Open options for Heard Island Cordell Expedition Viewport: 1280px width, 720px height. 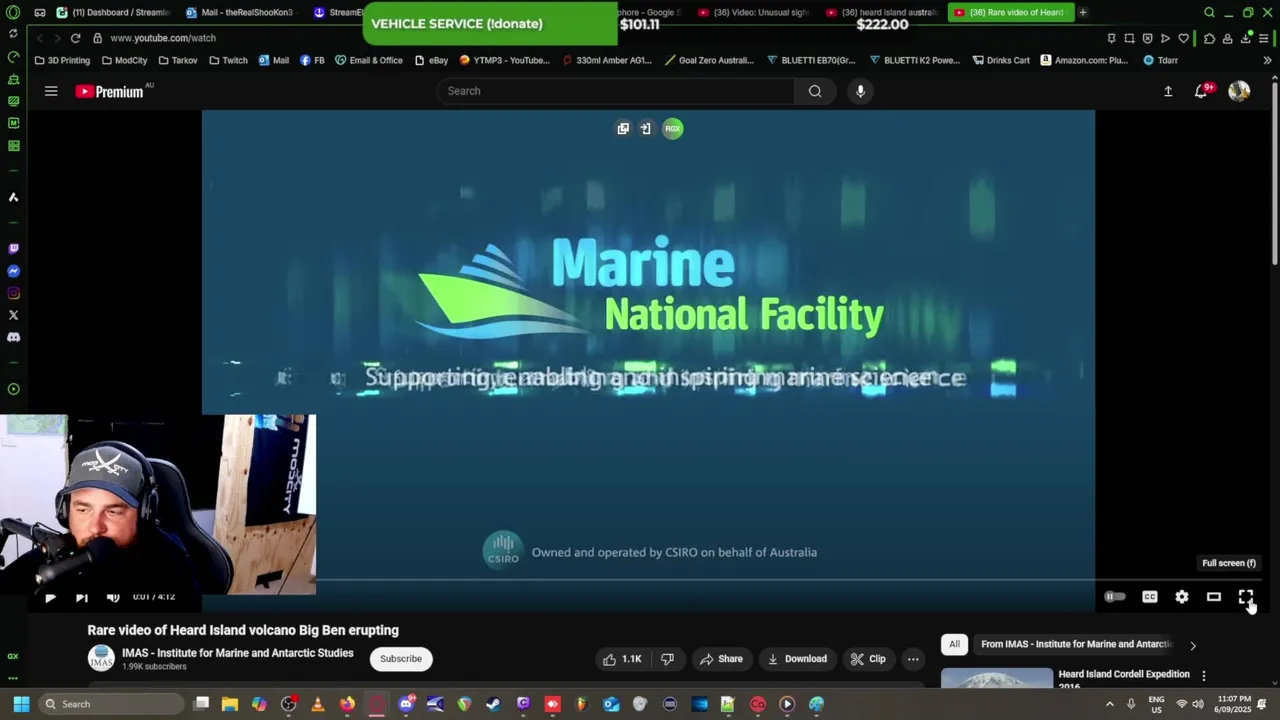tap(1204, 676)
